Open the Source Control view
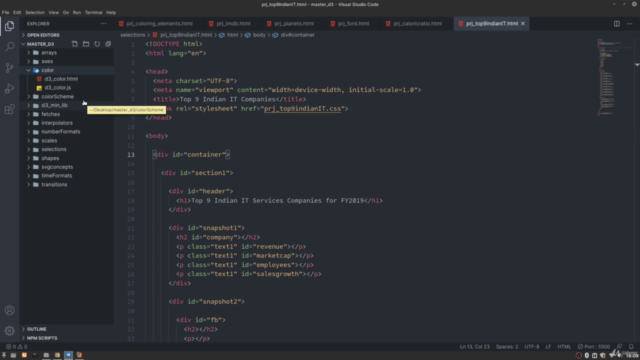 (x=9, y=67)
